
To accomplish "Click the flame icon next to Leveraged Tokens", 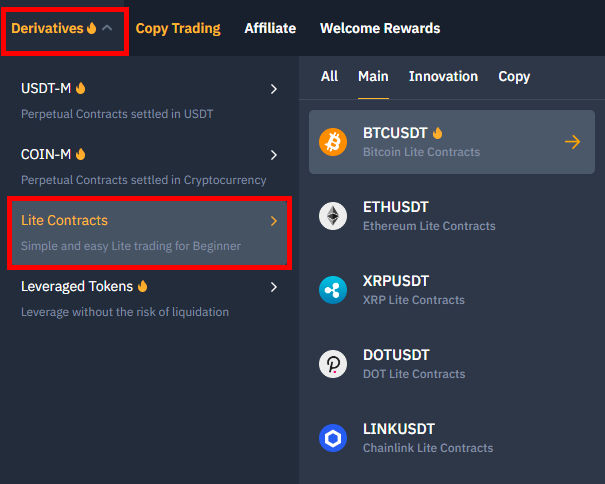I will coord(142,286).
